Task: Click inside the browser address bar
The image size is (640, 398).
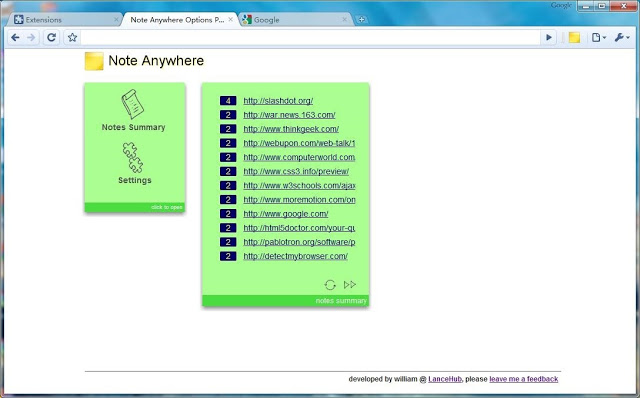Action: click(x=310, y=38)
